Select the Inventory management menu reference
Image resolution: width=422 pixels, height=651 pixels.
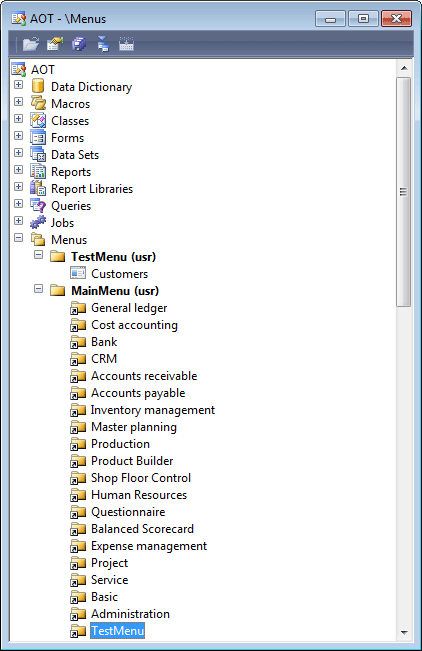point(153,410)
